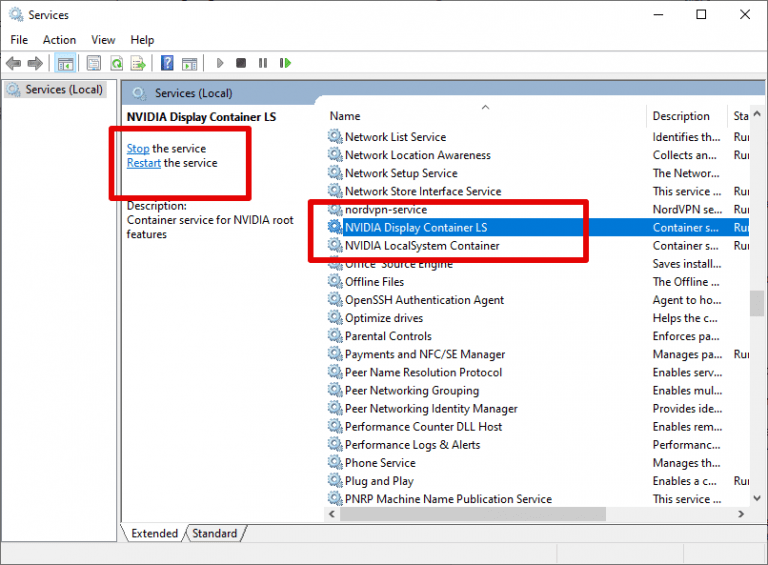Select the Services (Local) tree node

[x=55, y=90]
